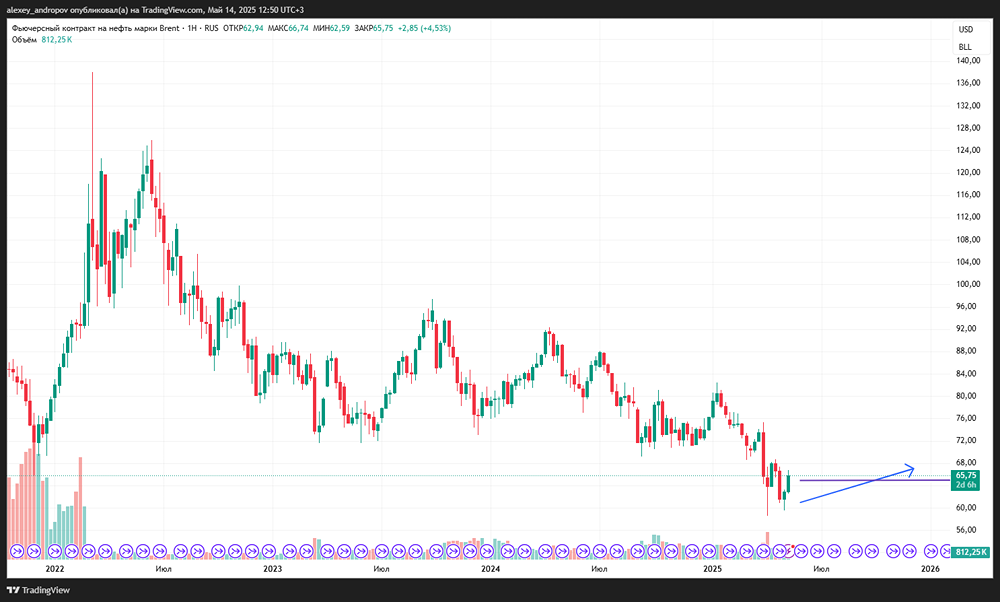This screenshot has height=602, width=1000.
Task: Open the BLL unit selector
Action: click(965, 47)
